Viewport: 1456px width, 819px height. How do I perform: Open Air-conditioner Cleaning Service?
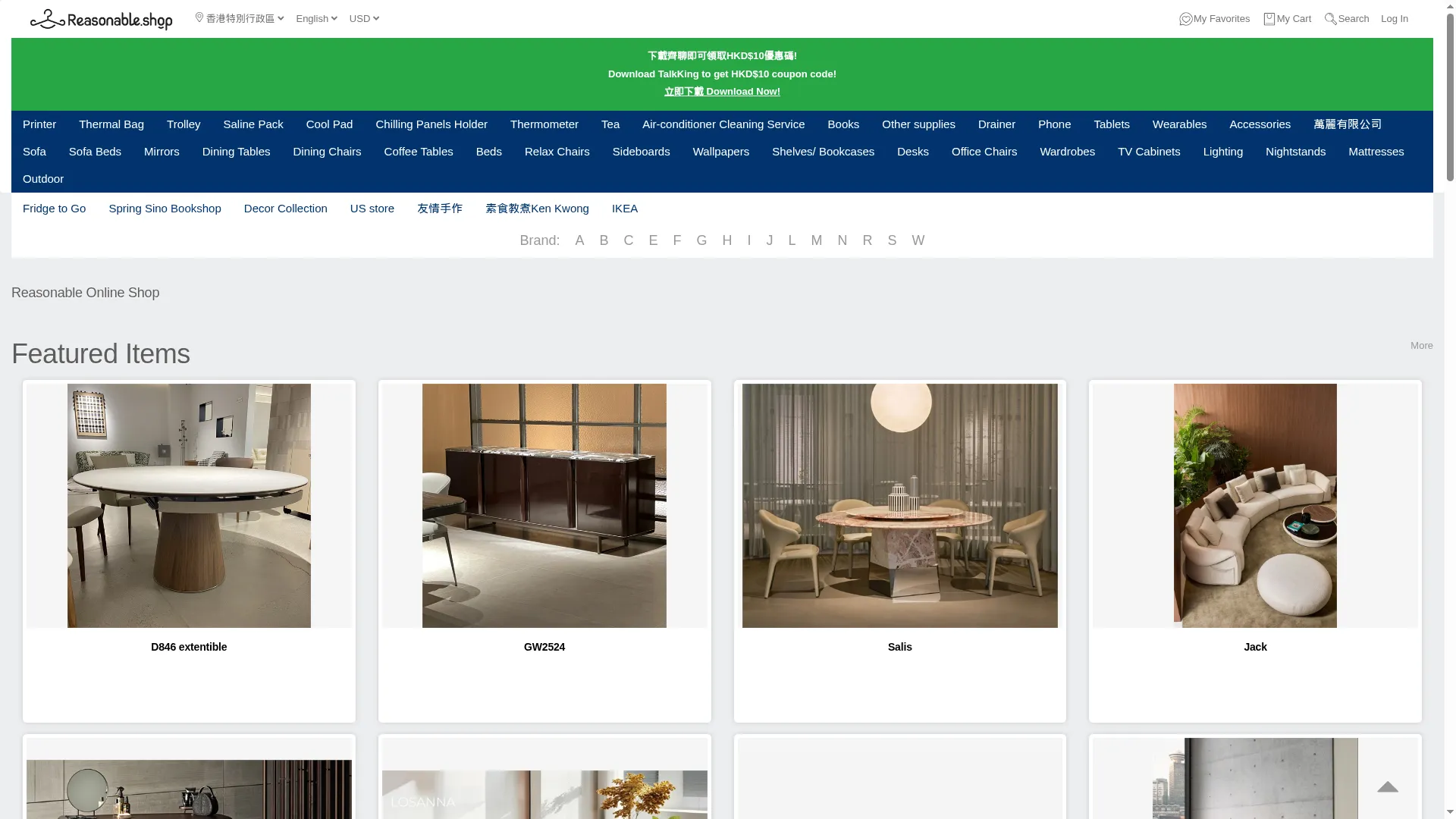[x=723, y=124]
